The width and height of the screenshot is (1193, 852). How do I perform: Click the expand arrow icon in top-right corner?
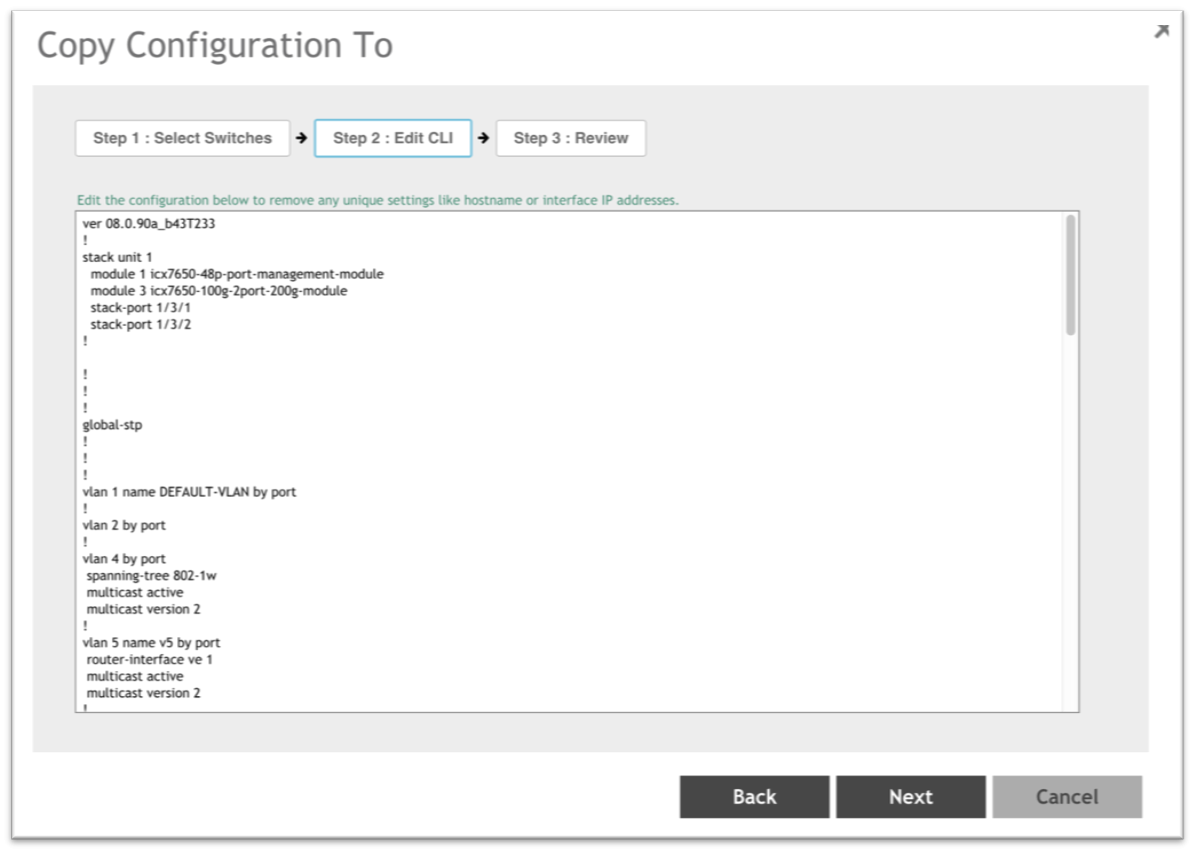click(x=1161, y=32)
